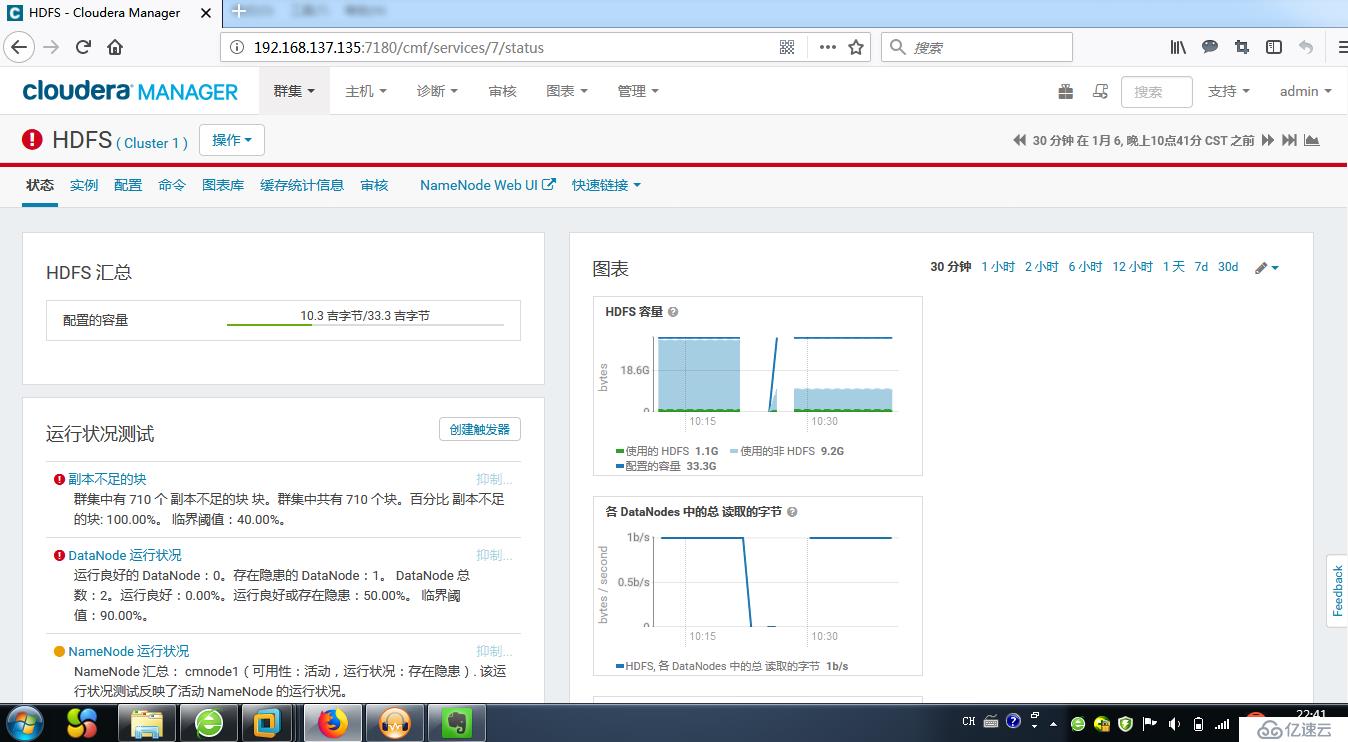Jump to current time with skip-to-end icon
Screen dimensions: 1348x742
click(x=1290, y=140)
